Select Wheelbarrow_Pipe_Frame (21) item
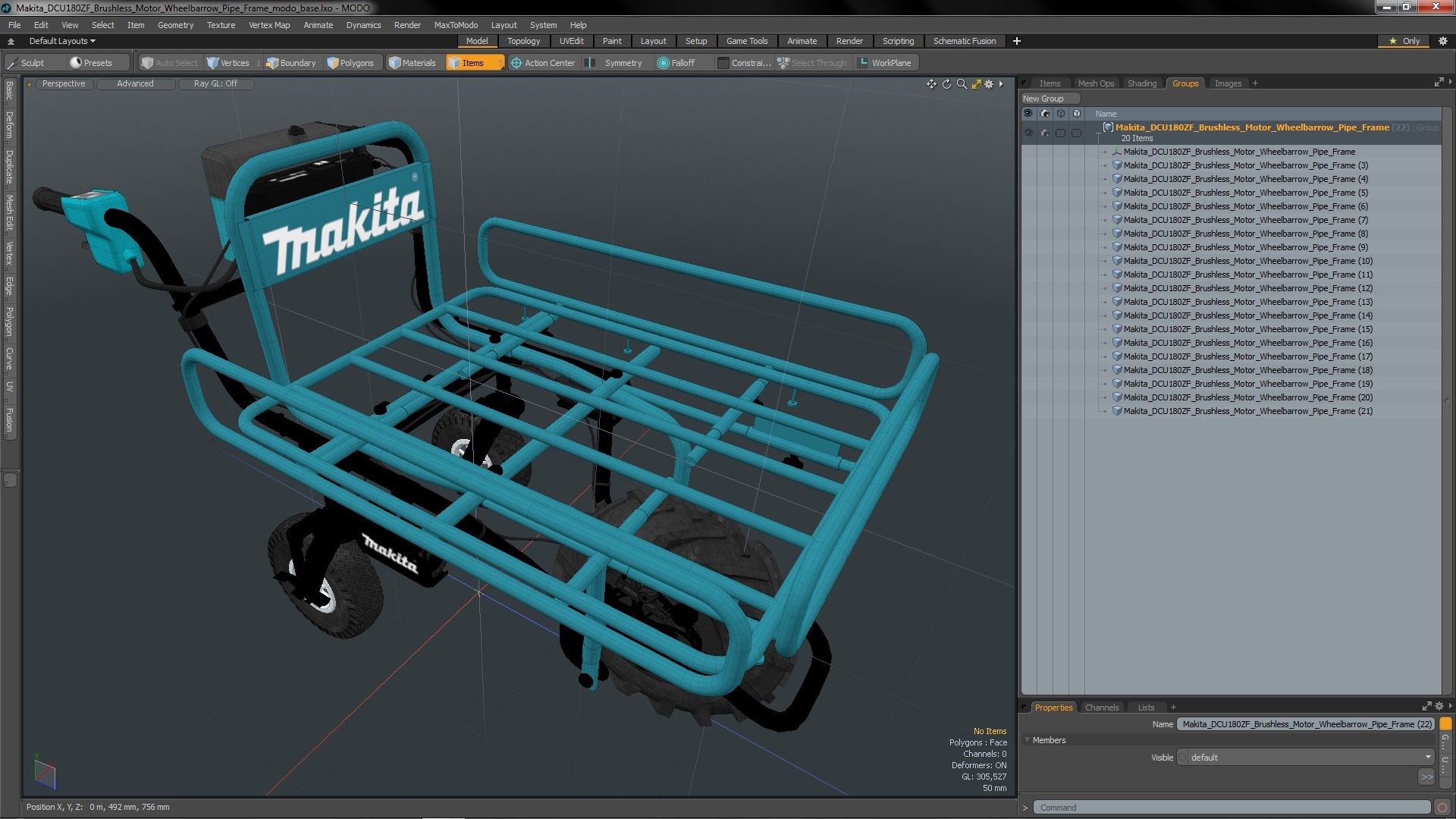The image size is (1456, 819). [1247, 411]
